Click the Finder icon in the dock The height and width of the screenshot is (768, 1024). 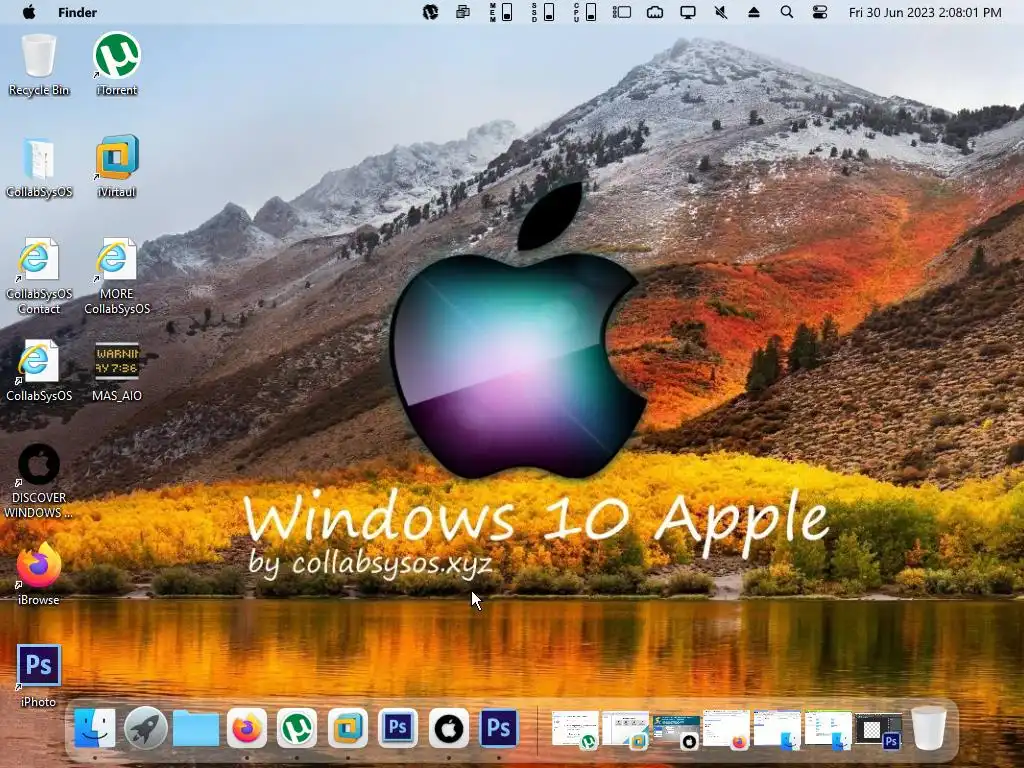(95, 728)
